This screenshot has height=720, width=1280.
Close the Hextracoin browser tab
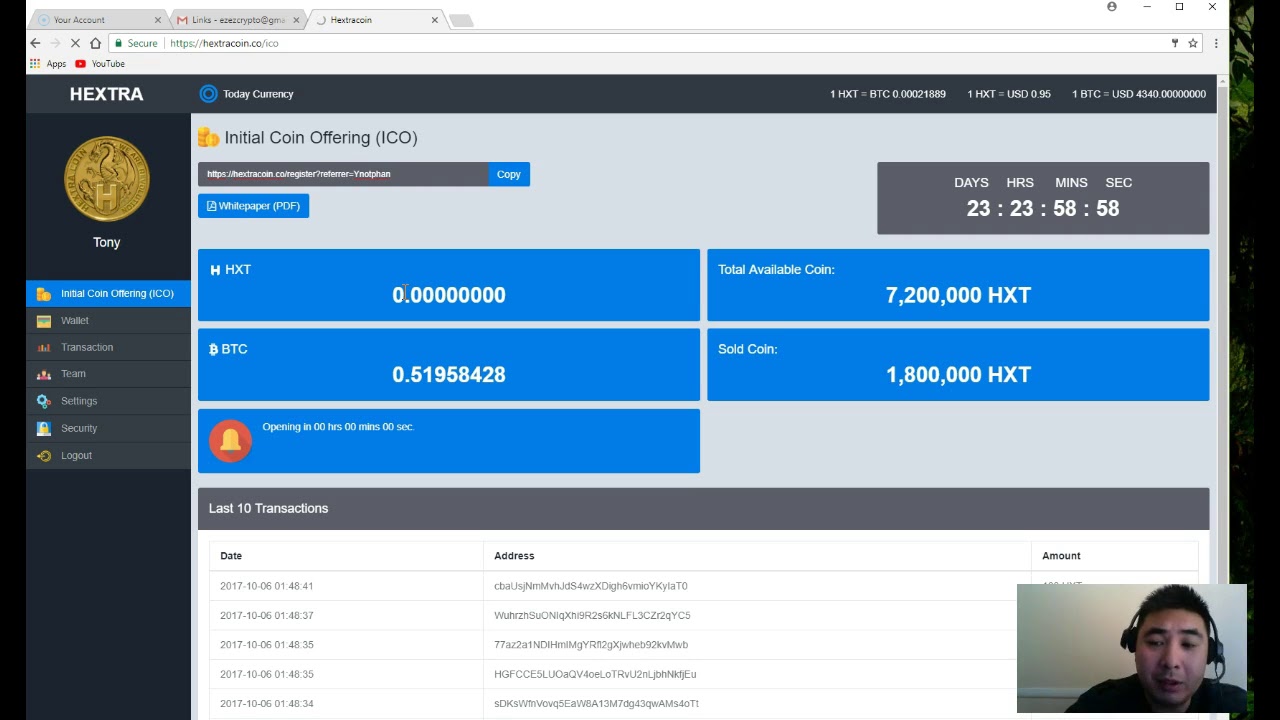tap(434, 20)
